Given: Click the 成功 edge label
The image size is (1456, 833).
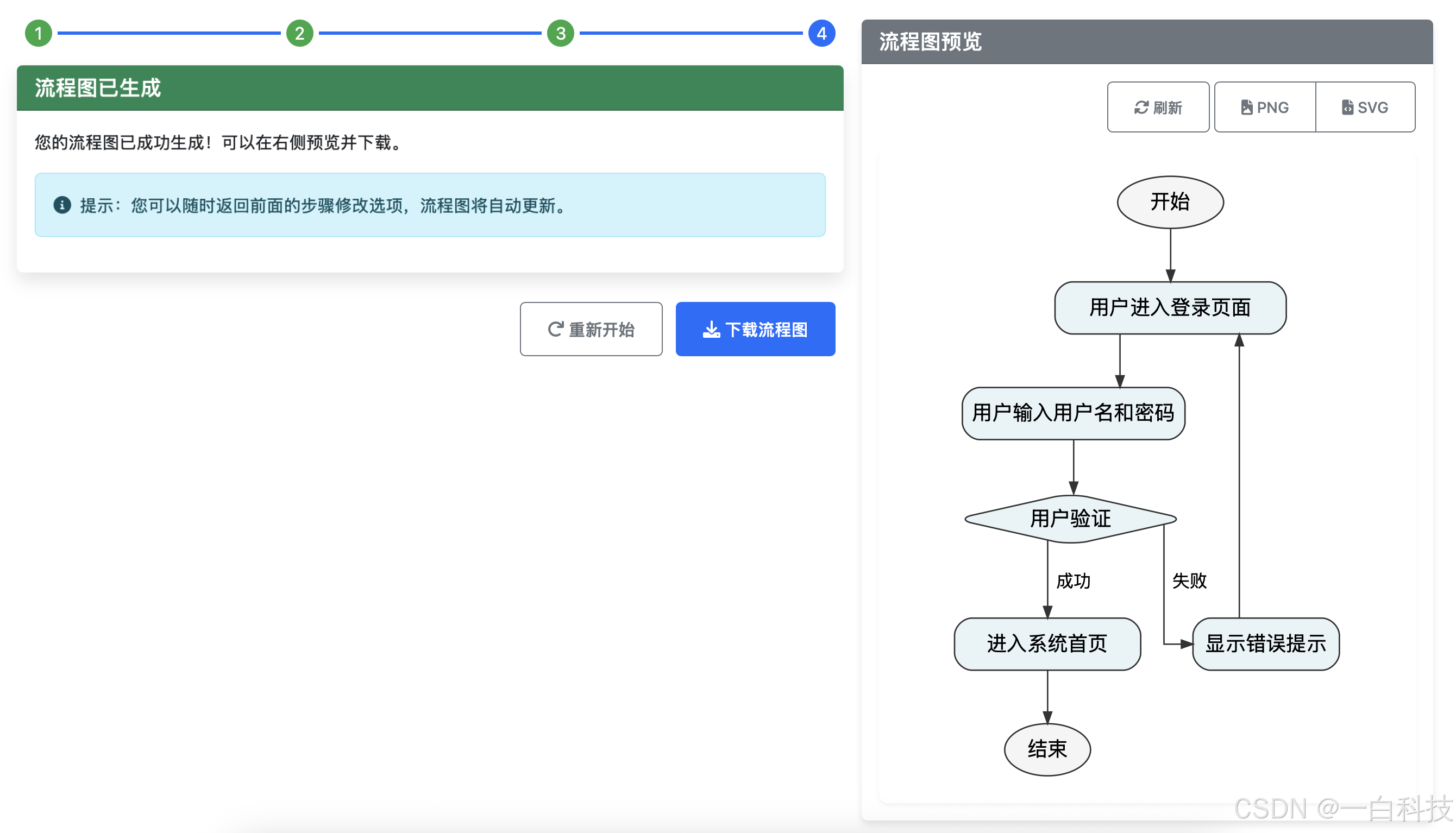Looking at the screenshot, I should pos(1073,581).
